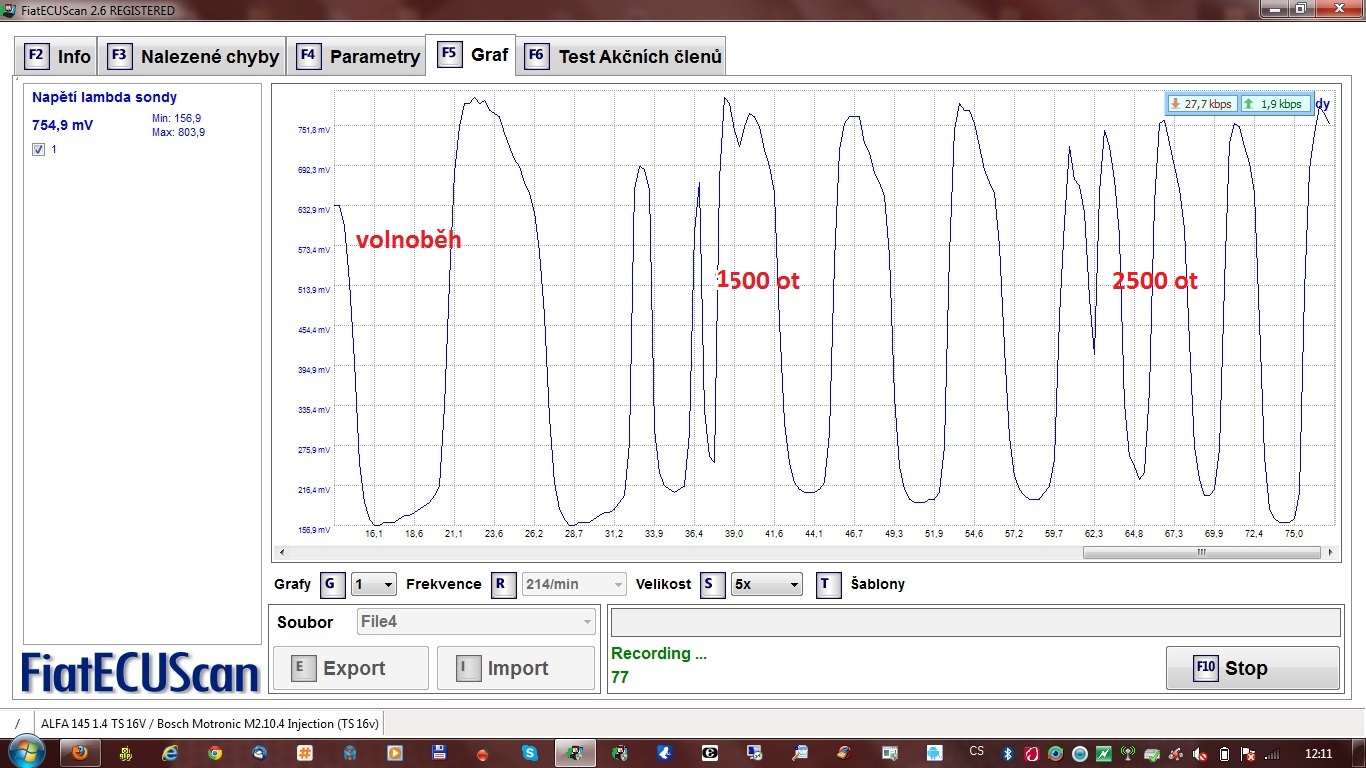The height and width of the screenshot is (768, 1366).
Task: Click the graph's horizontal scrollbar thumb
Action: [1200, 552]
